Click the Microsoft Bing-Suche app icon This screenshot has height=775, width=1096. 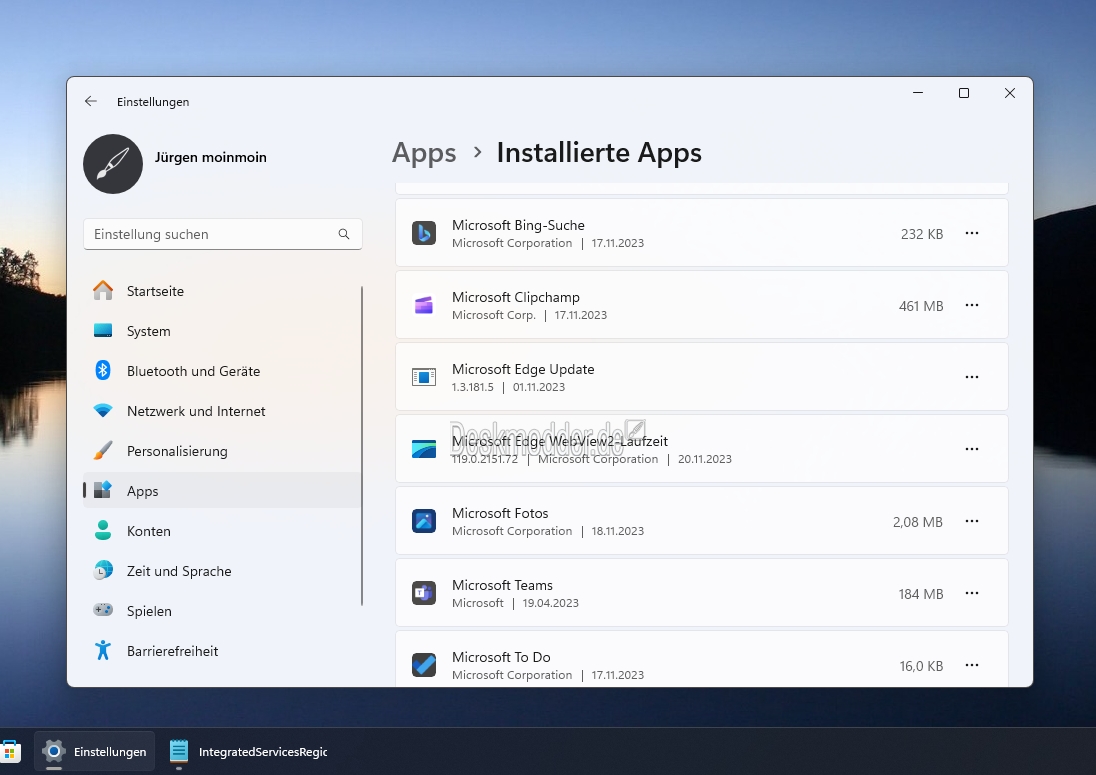(x=424, y=233)
